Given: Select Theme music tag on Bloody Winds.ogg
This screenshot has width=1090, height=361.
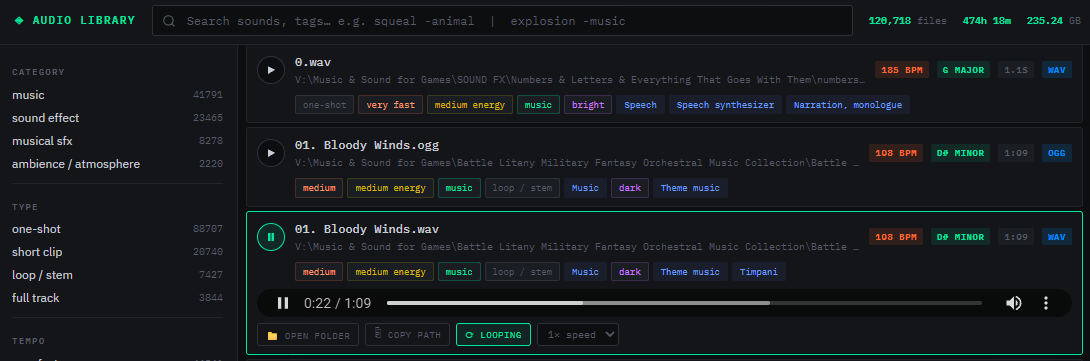Looking at the screenshot, I should (x=690, y=188).
